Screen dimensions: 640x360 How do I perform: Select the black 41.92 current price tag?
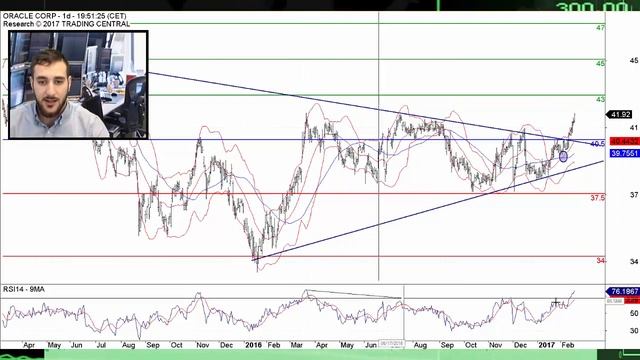pyautogui.click(x=620, y=115)
